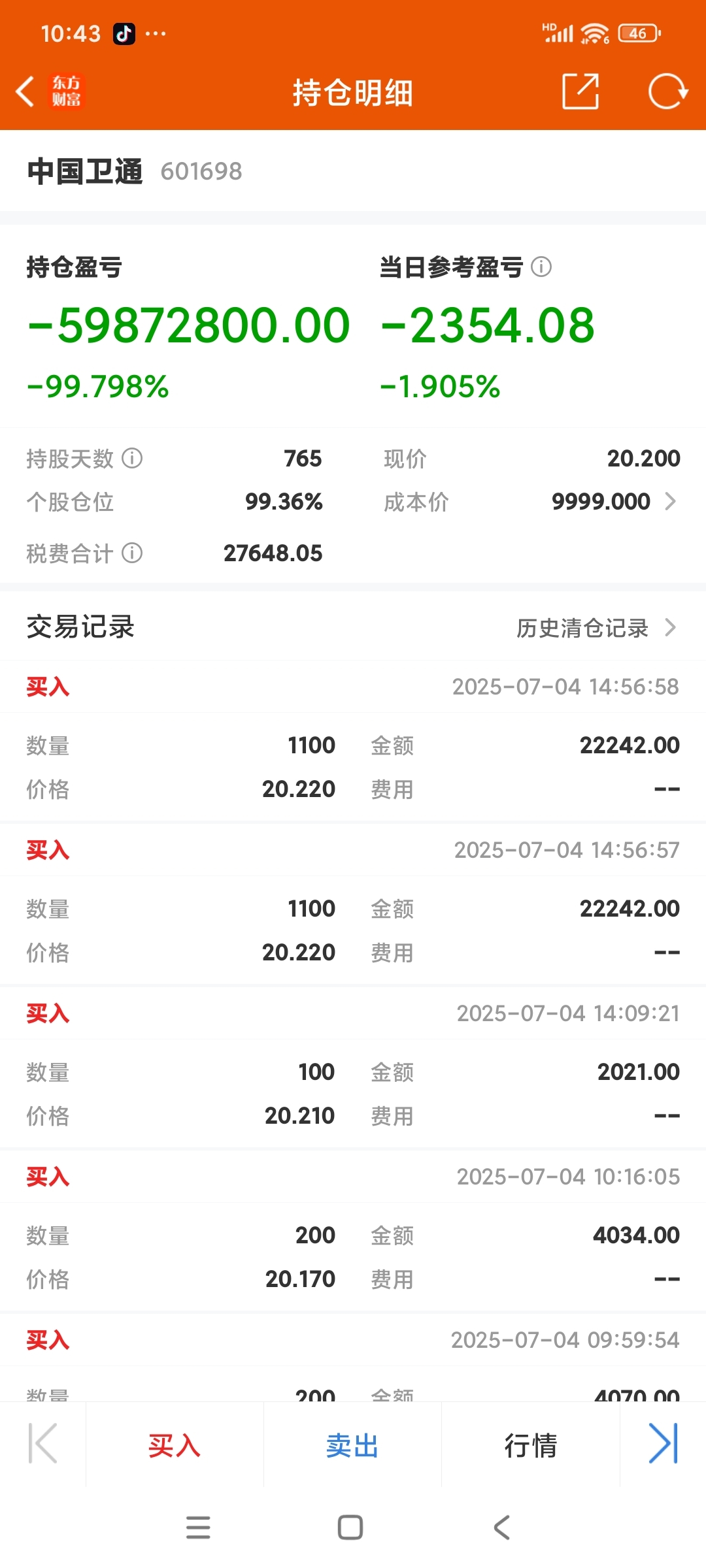
Task: Tap the 卖出 button in bottom bar
Action: [352, 1445]
